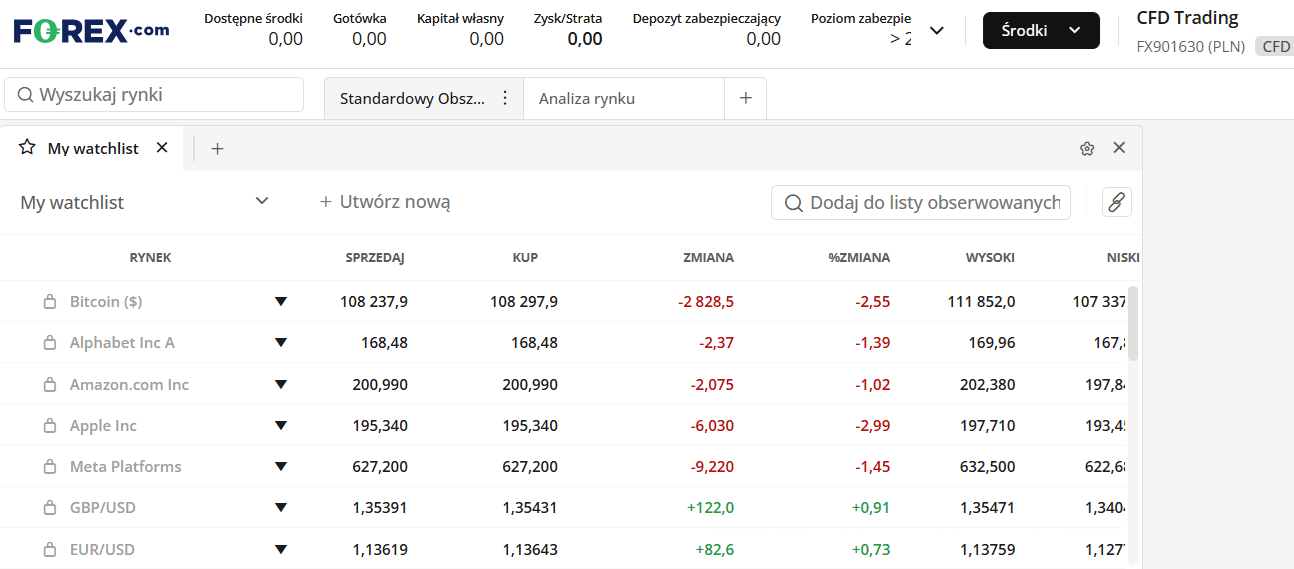Viewport: 1294px width, 569px height.
Task: Click Apple buy price 195,340
Action: (x=530, y=425)
